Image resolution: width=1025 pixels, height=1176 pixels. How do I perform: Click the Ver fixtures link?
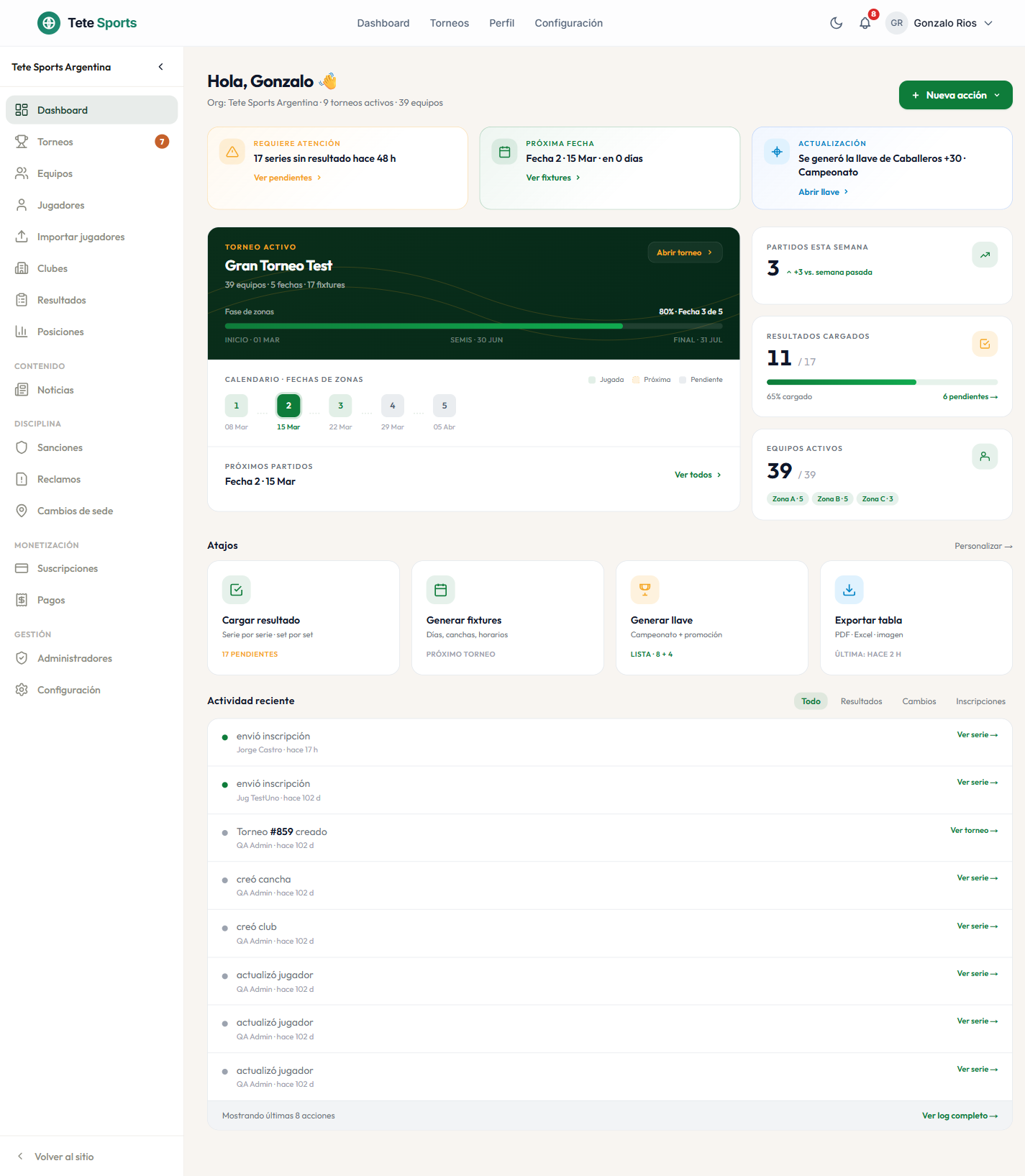[553, 178]
